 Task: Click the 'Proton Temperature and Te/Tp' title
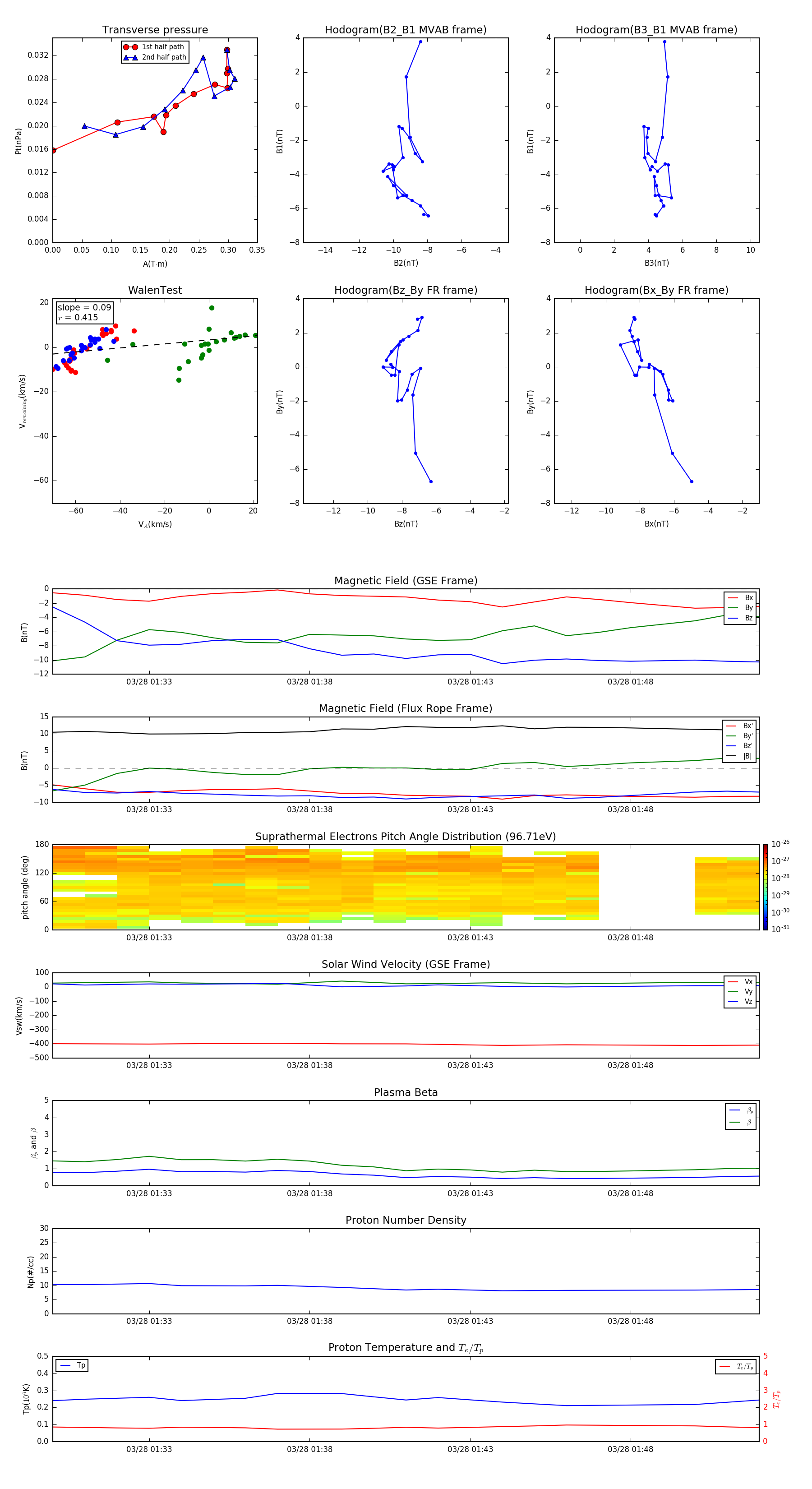tap(406, 1348)
